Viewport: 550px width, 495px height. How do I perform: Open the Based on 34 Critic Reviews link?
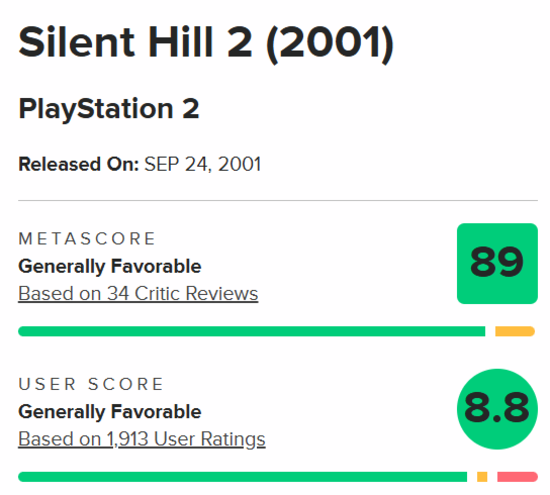138,293
